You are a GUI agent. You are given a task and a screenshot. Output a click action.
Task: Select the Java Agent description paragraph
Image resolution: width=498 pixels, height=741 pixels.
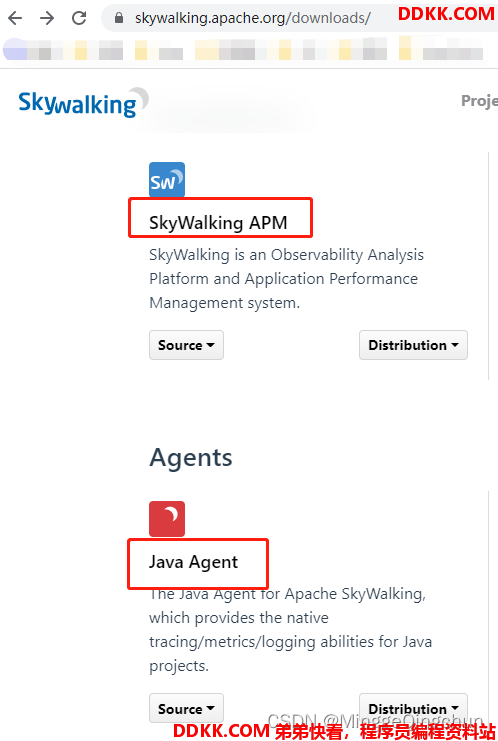click(290, 629)
